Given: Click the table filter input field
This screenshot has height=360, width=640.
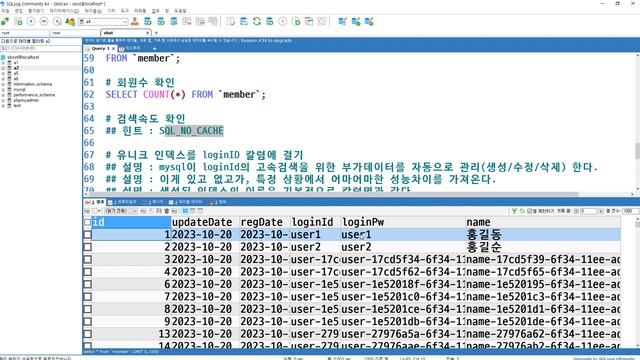Looking at the screenshot, I should click(41, 48).
